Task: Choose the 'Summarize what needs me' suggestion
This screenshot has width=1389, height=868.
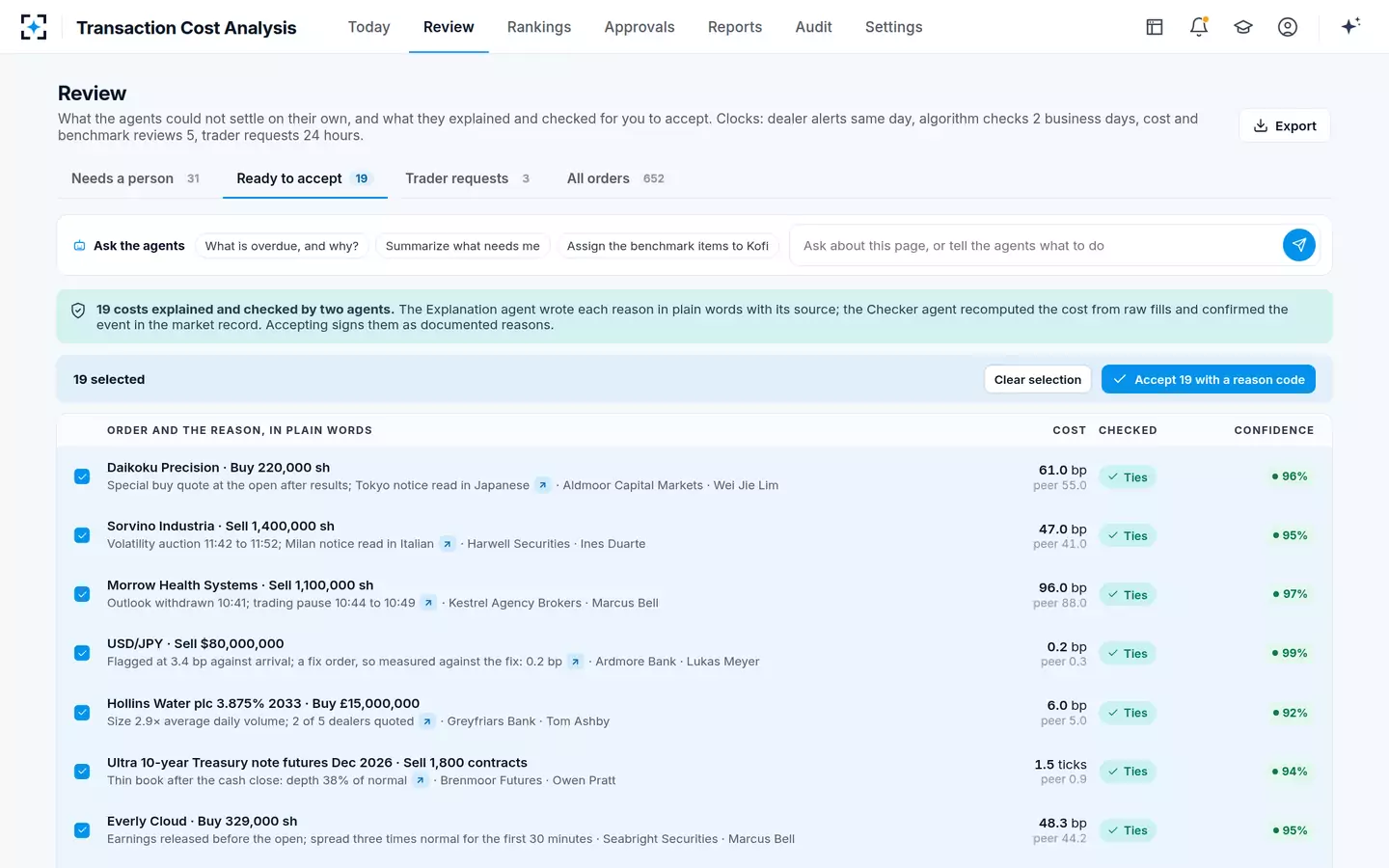Action: (x=463, y=246)
